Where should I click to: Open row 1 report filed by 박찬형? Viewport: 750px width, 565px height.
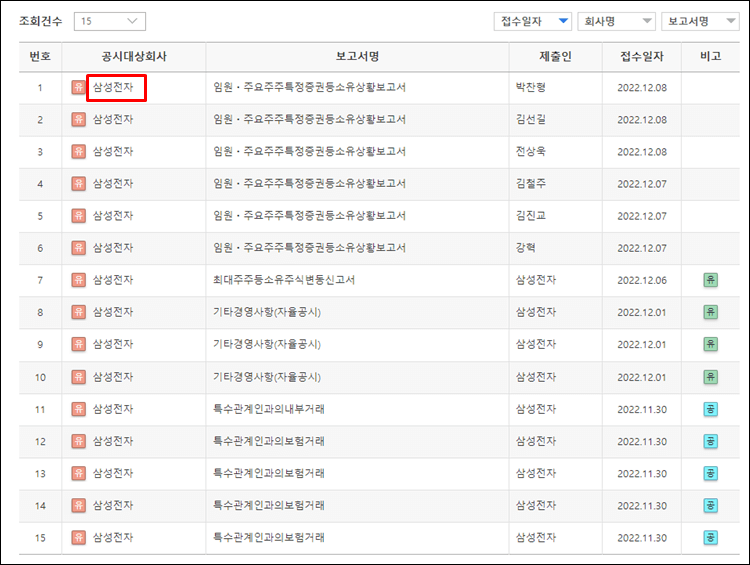click(x=309, y=87)
